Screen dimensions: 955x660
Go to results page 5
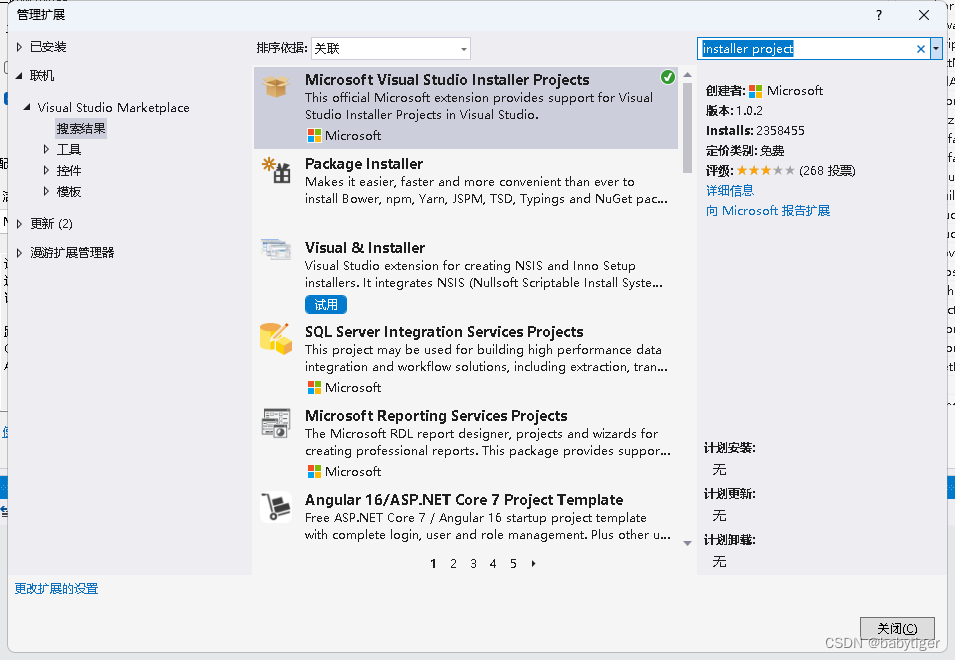pyautogui.click(x=513, y=564)
